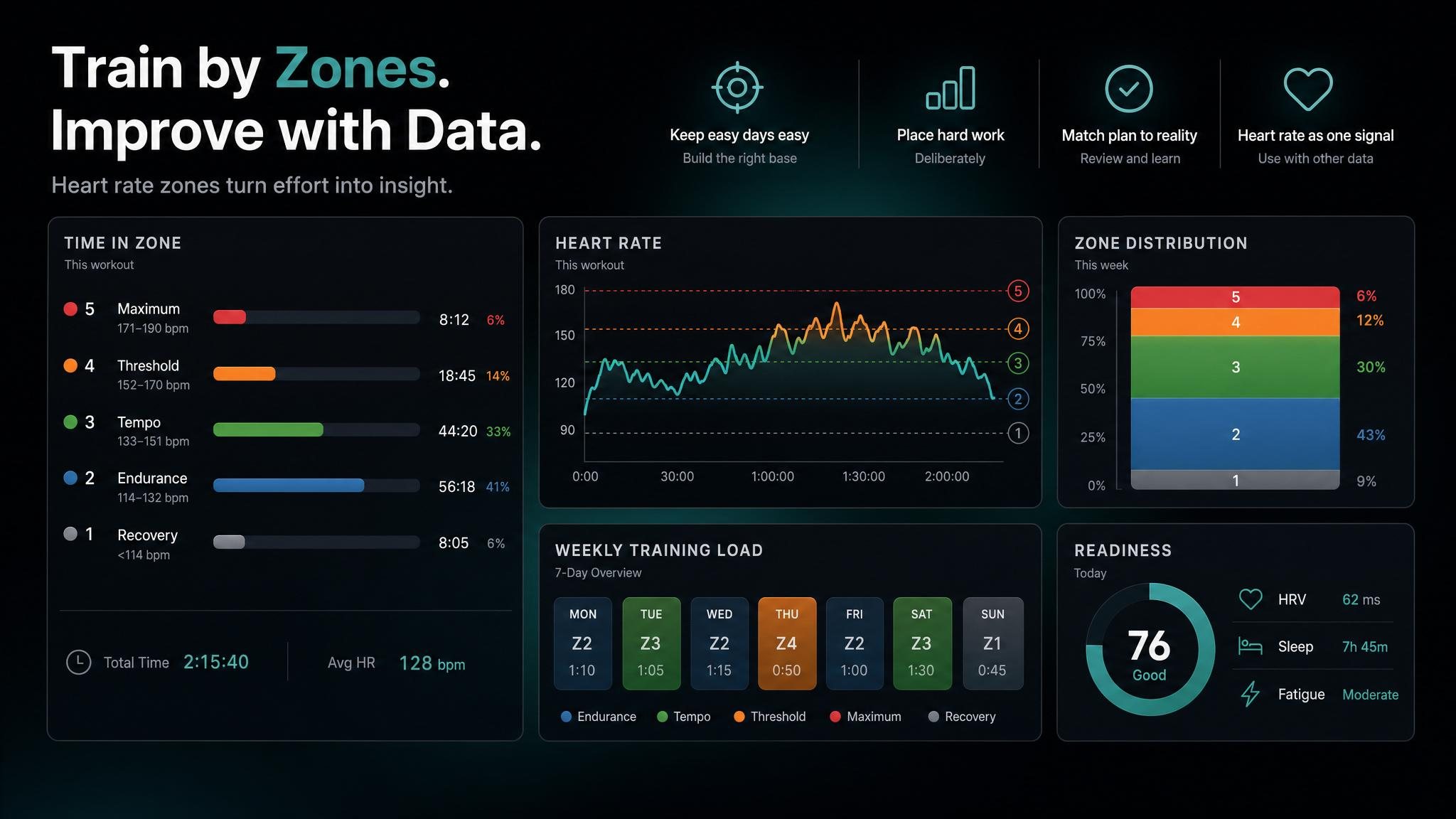Click the clock icon beside Total Time
Image resolution: width=1456 pixels, height=819 pixels.
78,662
